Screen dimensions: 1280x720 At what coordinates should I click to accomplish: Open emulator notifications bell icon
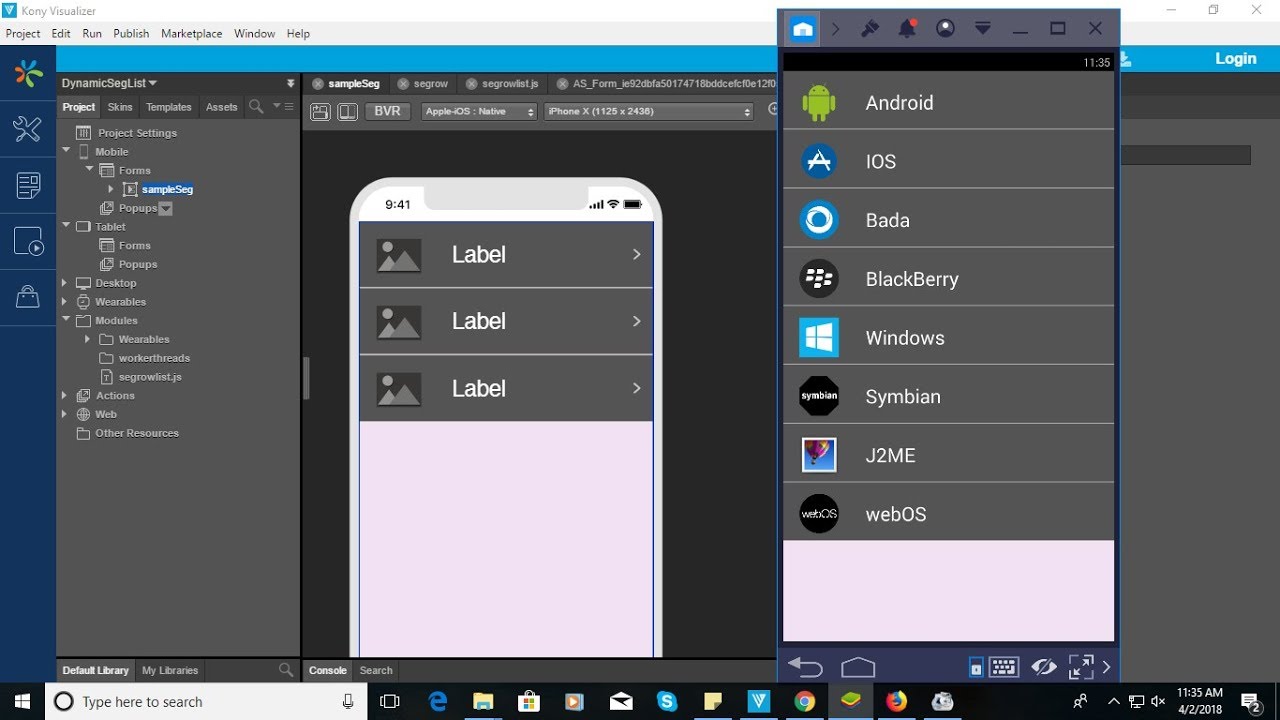907,29
